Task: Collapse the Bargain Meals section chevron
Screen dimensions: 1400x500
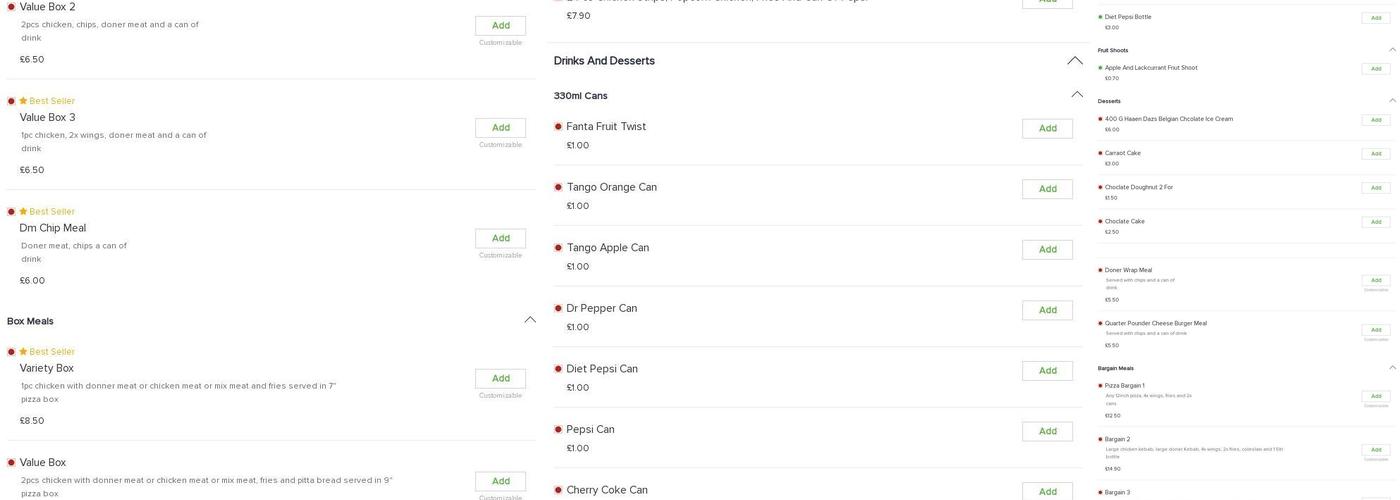Action: click(1392, 368)
